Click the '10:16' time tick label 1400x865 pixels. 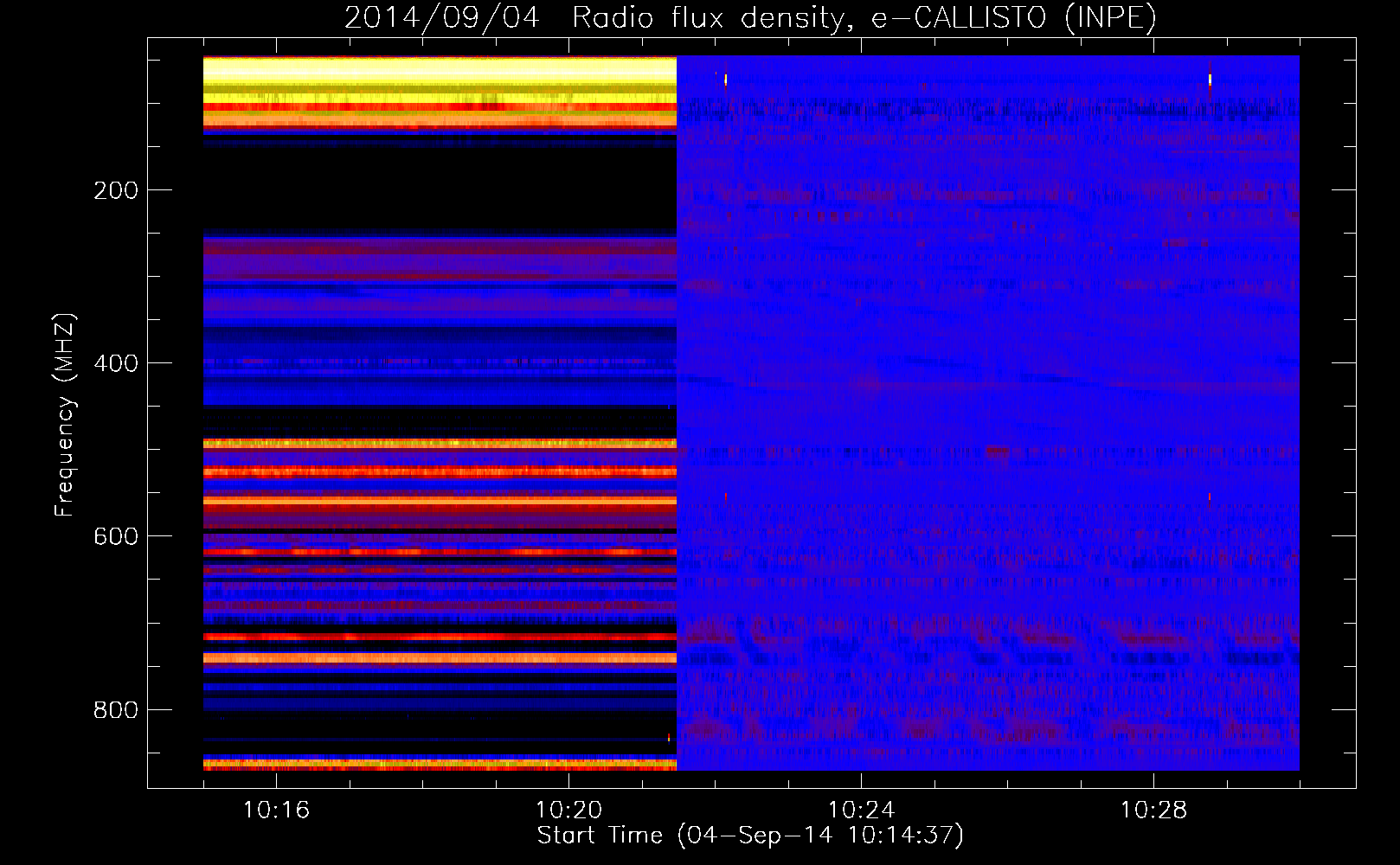pos(276,810)
